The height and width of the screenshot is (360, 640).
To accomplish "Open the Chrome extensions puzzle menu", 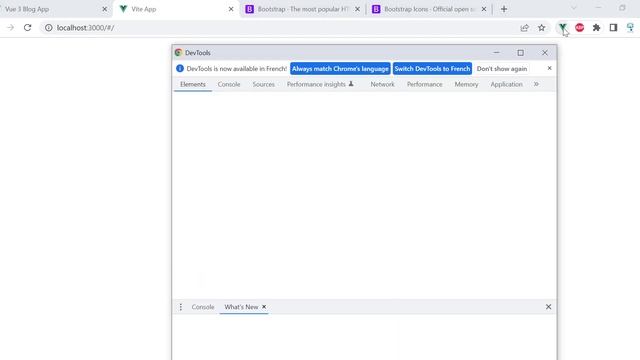I will (596, 27).
